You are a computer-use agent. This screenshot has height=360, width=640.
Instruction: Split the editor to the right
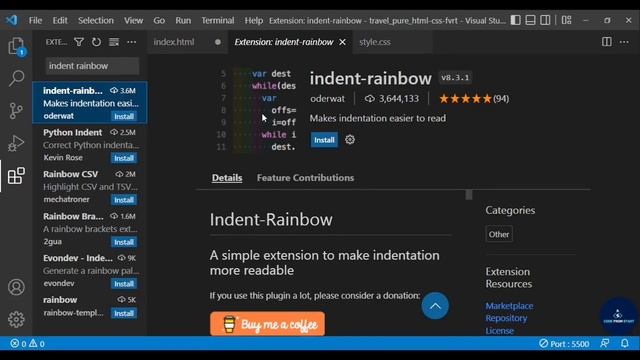(607, 42)
